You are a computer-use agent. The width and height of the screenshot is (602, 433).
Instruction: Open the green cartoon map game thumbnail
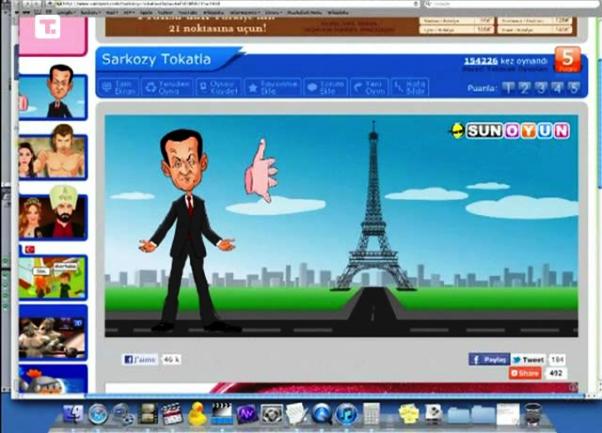click(x=53, y=277)
